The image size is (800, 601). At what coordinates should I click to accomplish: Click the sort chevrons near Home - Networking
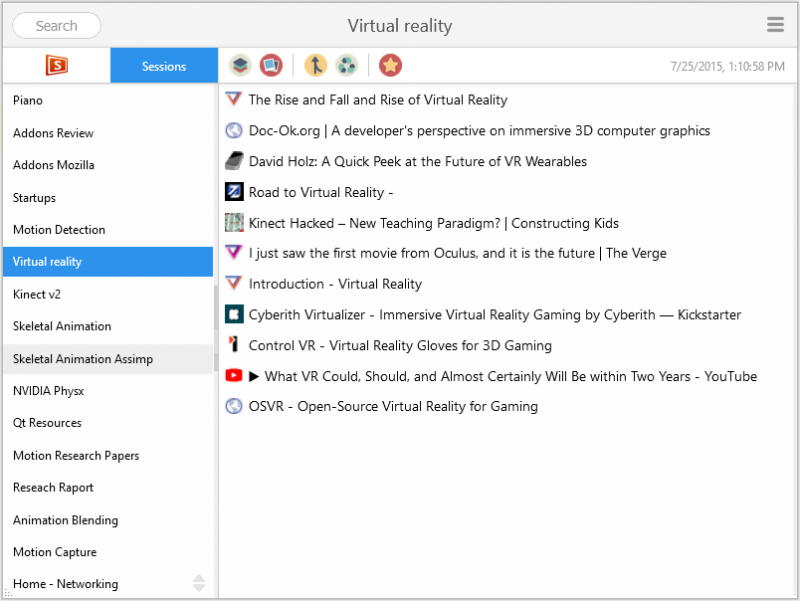198,581
